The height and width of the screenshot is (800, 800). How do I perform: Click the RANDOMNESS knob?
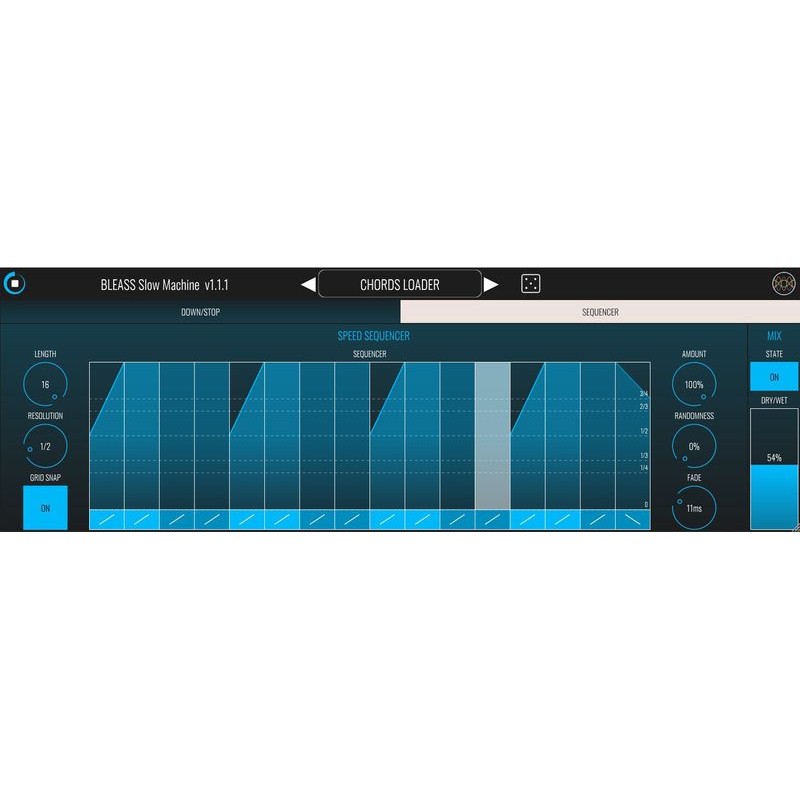[x=692, y=445]
